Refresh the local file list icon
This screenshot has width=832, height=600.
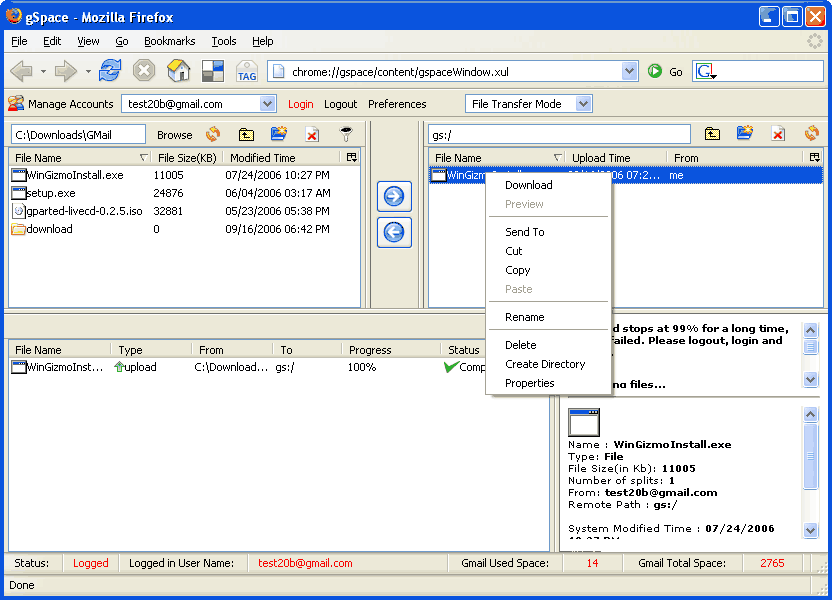pyautogui.click(x=213, y=134)
